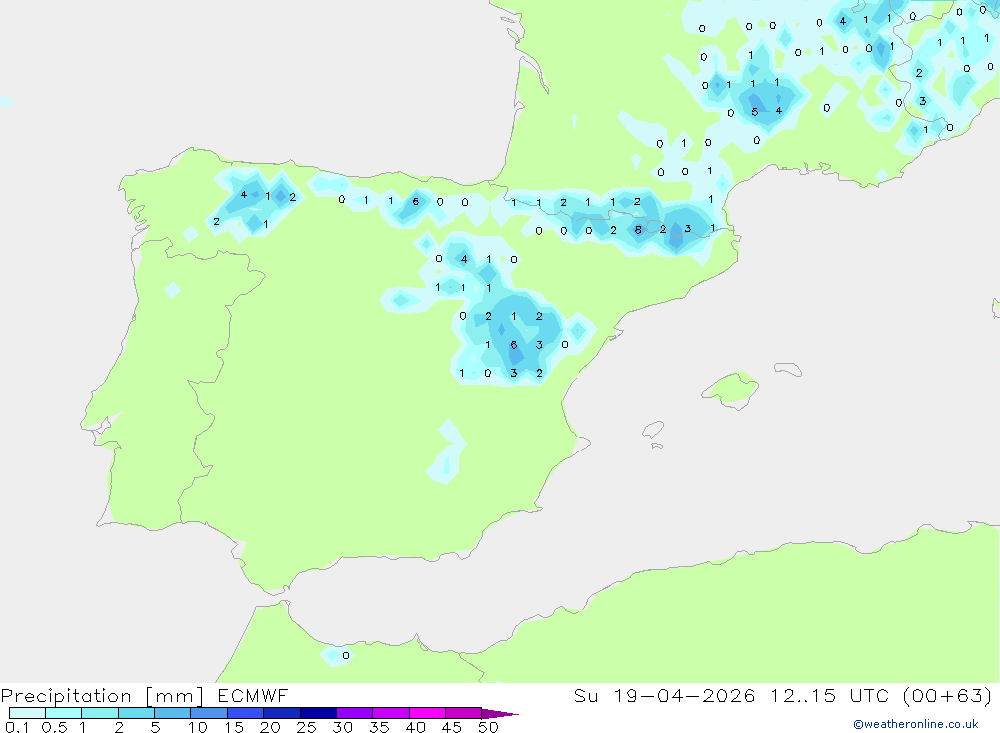Select the 20–25 mm dark blue swatch
The width and height of the screenshot is (1000, 733).
click(281, 713)
